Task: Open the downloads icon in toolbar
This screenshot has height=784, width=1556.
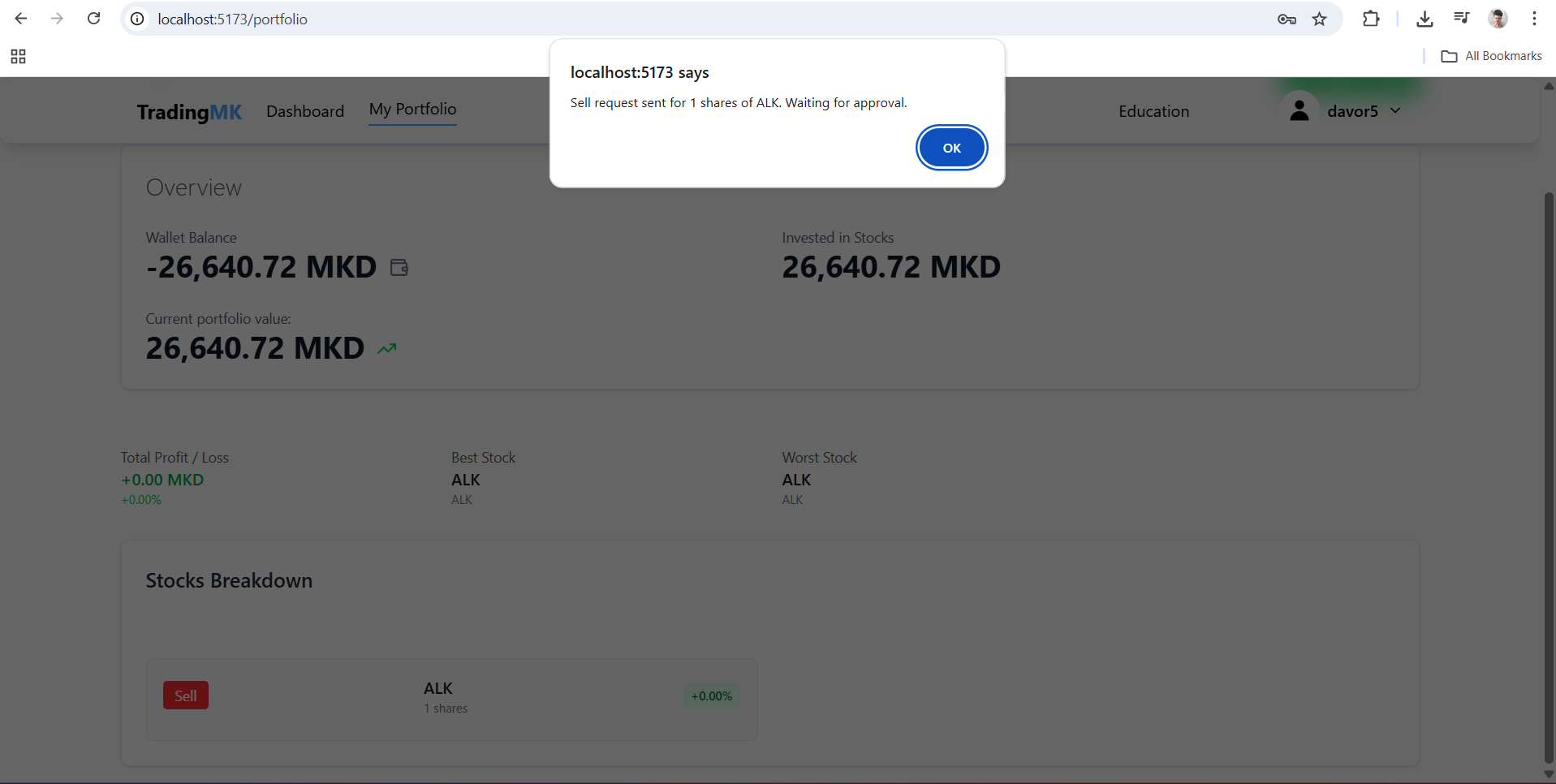Action: (x=1425, y=19)
